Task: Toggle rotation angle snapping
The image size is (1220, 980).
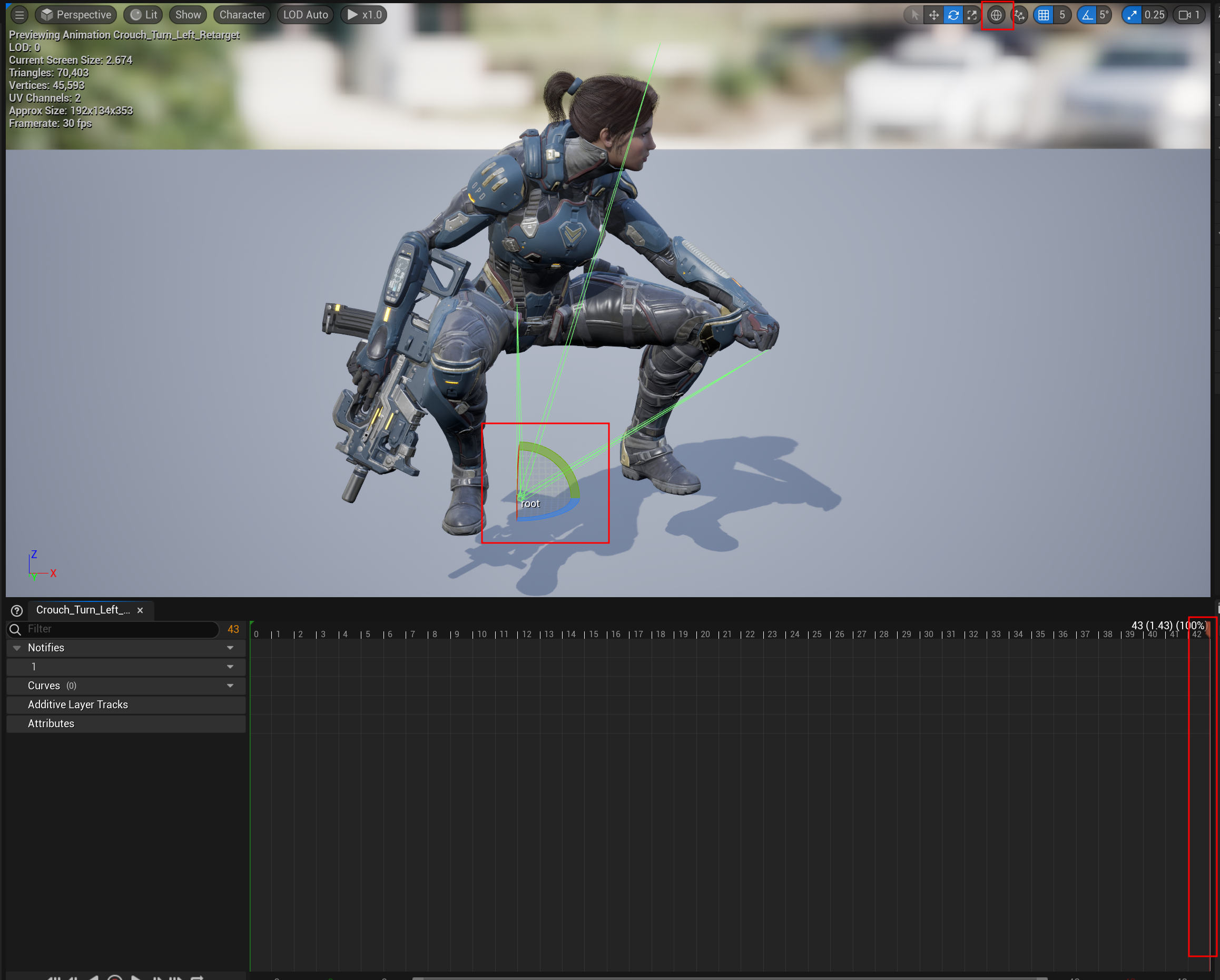Action: pos(1087,15)
